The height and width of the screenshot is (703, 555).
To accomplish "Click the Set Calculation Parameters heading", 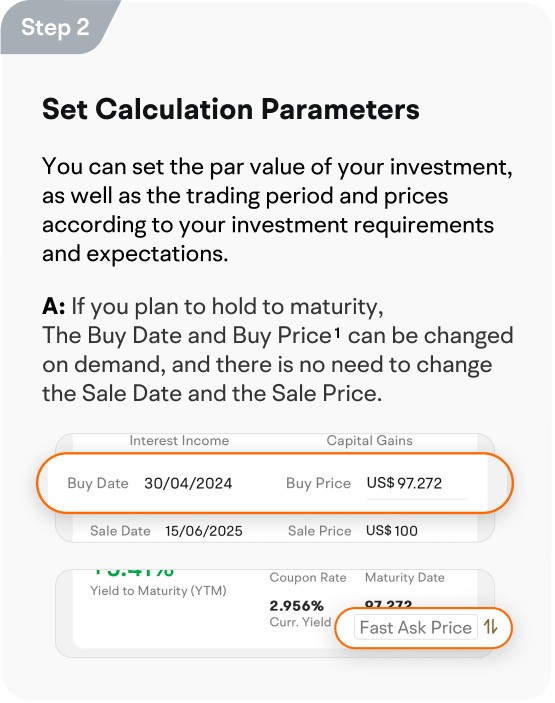I will (x=231, y=109).
